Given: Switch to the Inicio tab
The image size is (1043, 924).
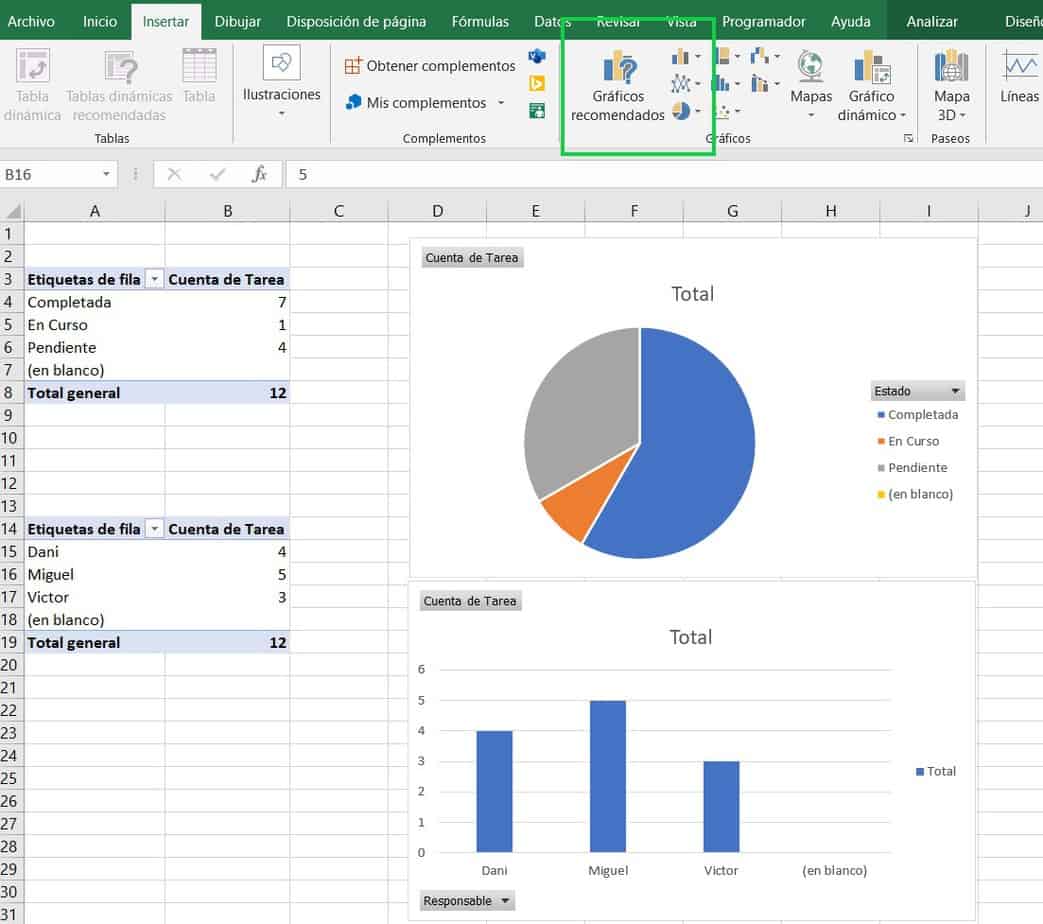Looking at the screenshot, I should pos(100,21).
